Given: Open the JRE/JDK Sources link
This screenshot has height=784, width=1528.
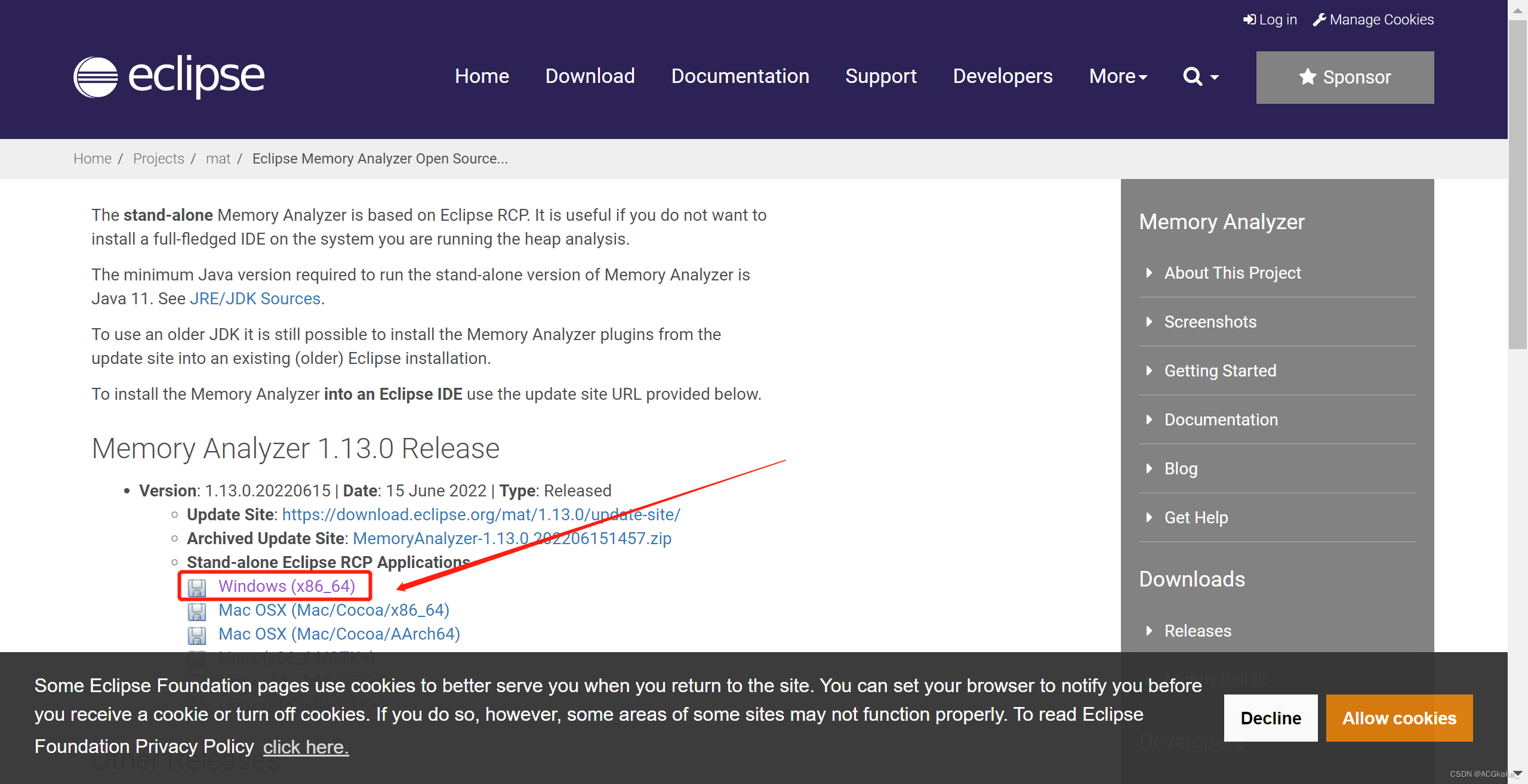Looking at the screenshot, I should pyautogui.click(x=255, y=298).
